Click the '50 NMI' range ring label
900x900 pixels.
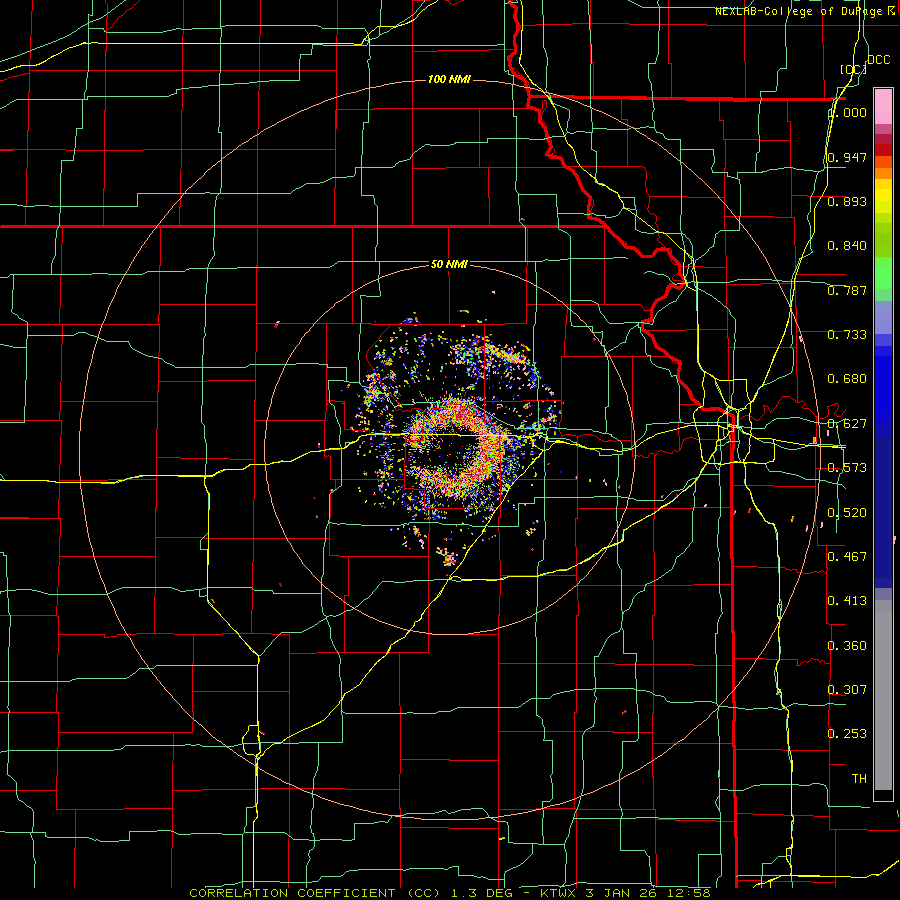(449, 265)
